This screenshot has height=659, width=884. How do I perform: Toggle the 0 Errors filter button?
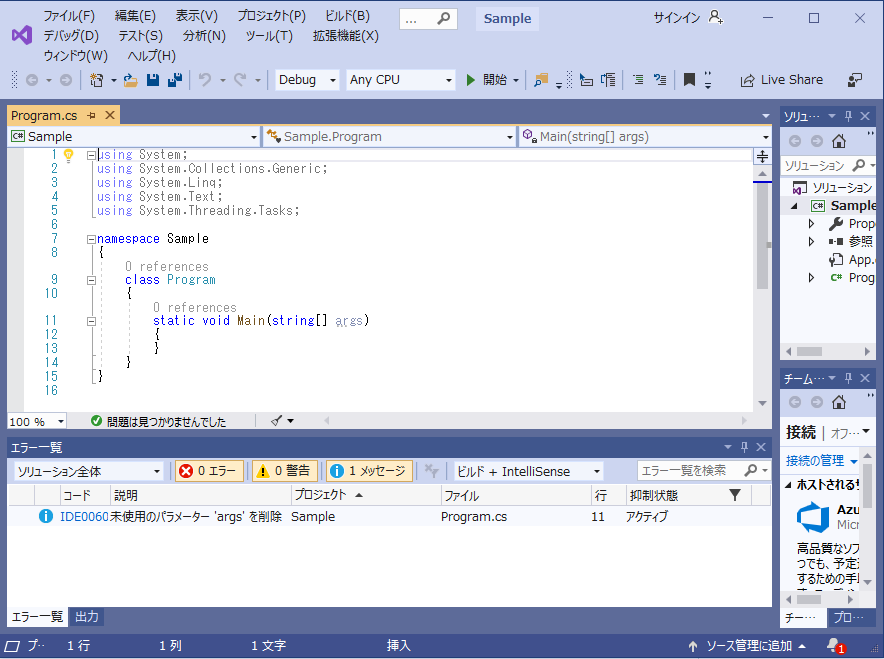210,471
